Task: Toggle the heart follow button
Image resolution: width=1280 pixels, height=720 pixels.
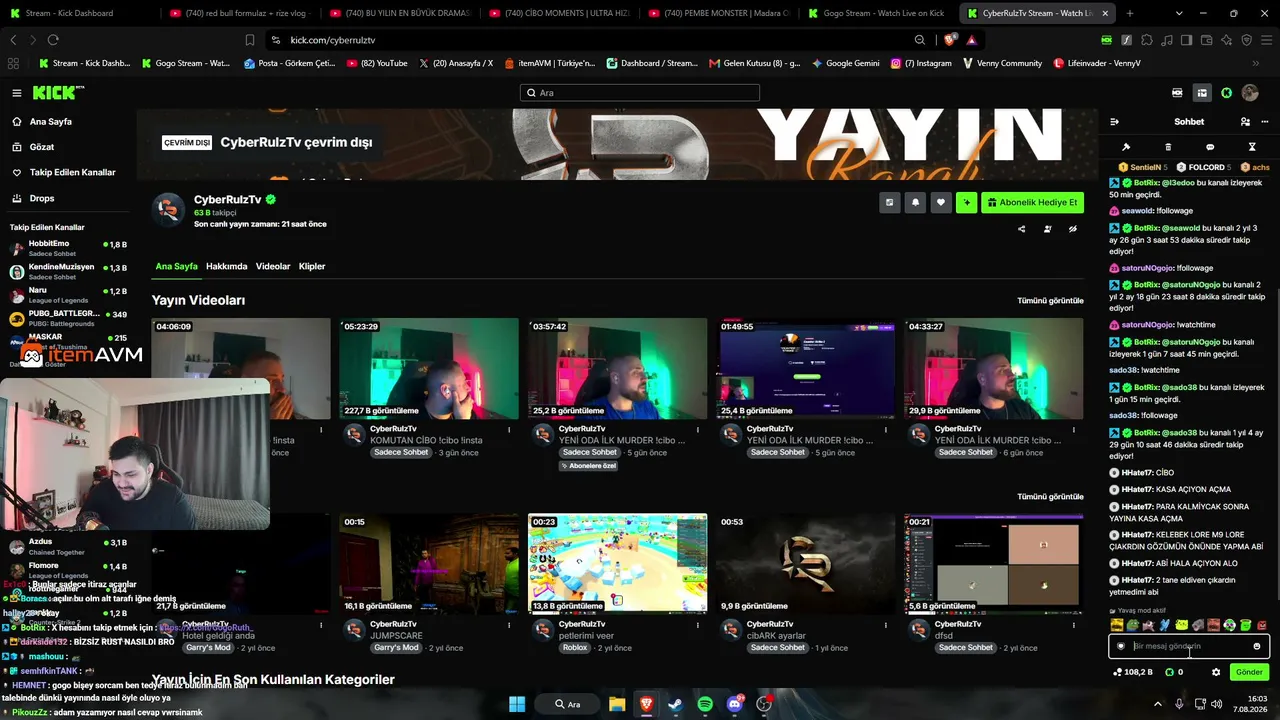Action: coord(940,202)
